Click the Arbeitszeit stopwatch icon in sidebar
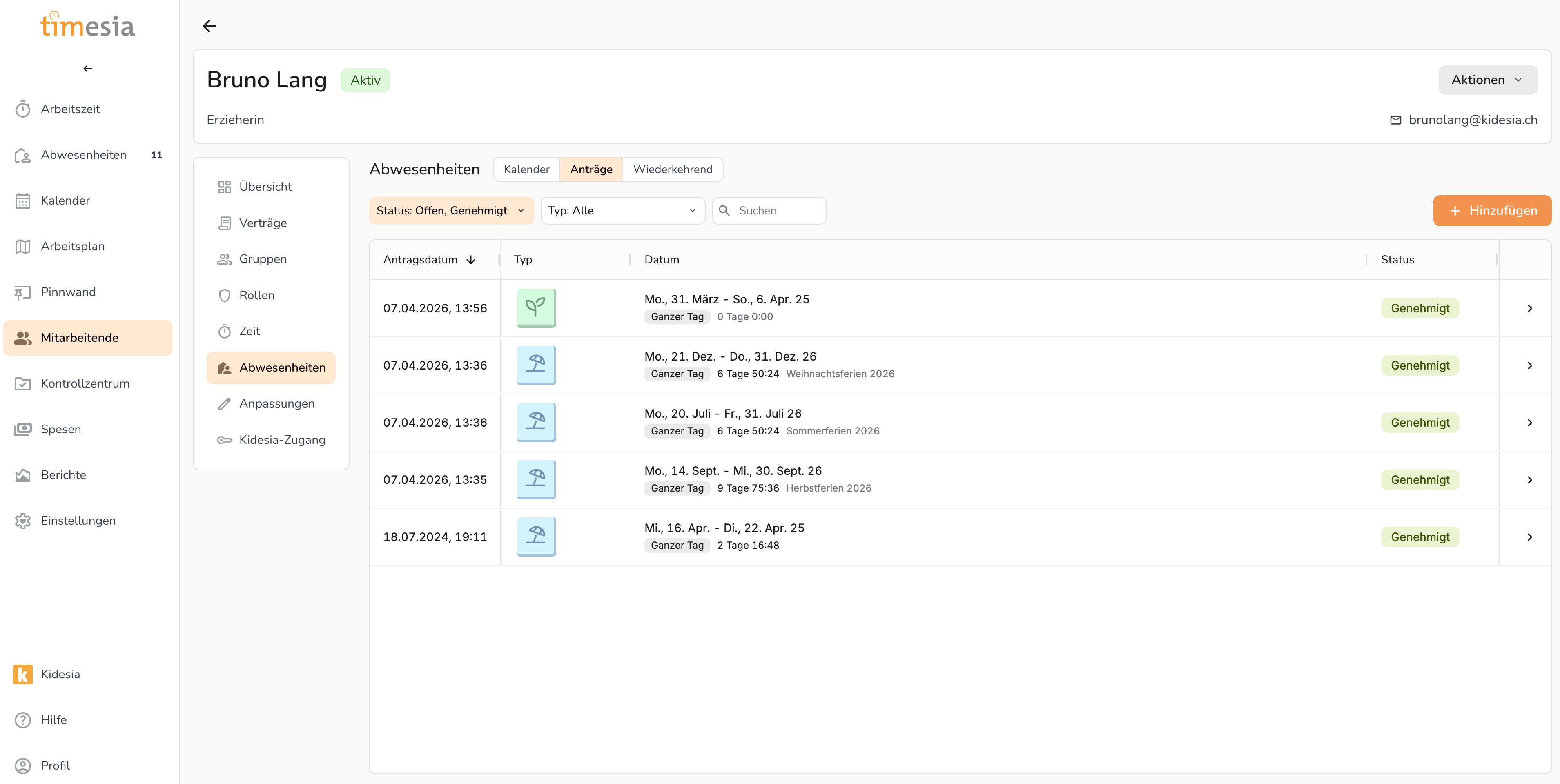Image resolution: width=1560 pixels, height=784 pixels. 22,109
